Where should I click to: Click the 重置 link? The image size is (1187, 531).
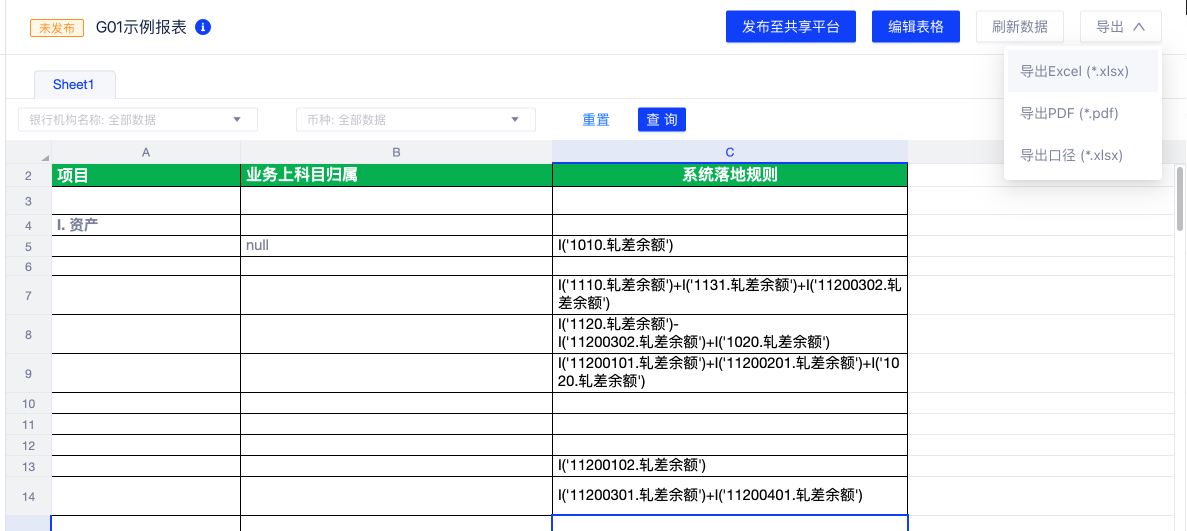pyautogui.click(x=596, y=120)
